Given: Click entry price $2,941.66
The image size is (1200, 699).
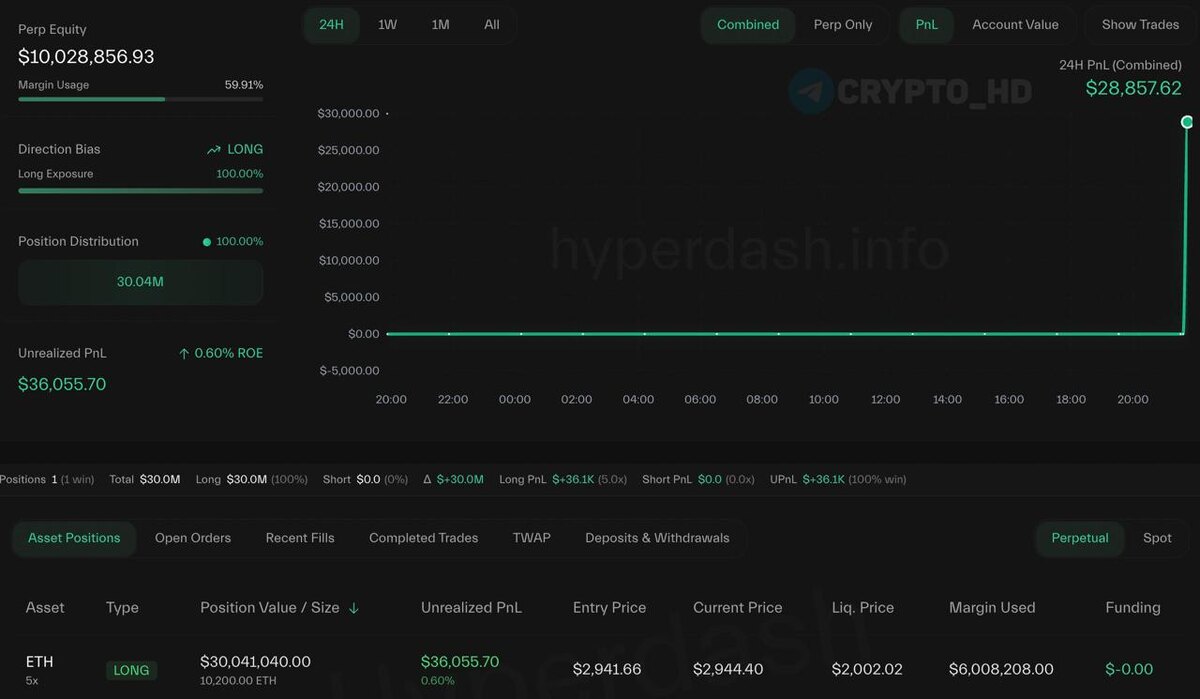Looking at the screenshot, I should tap(607, 669).
